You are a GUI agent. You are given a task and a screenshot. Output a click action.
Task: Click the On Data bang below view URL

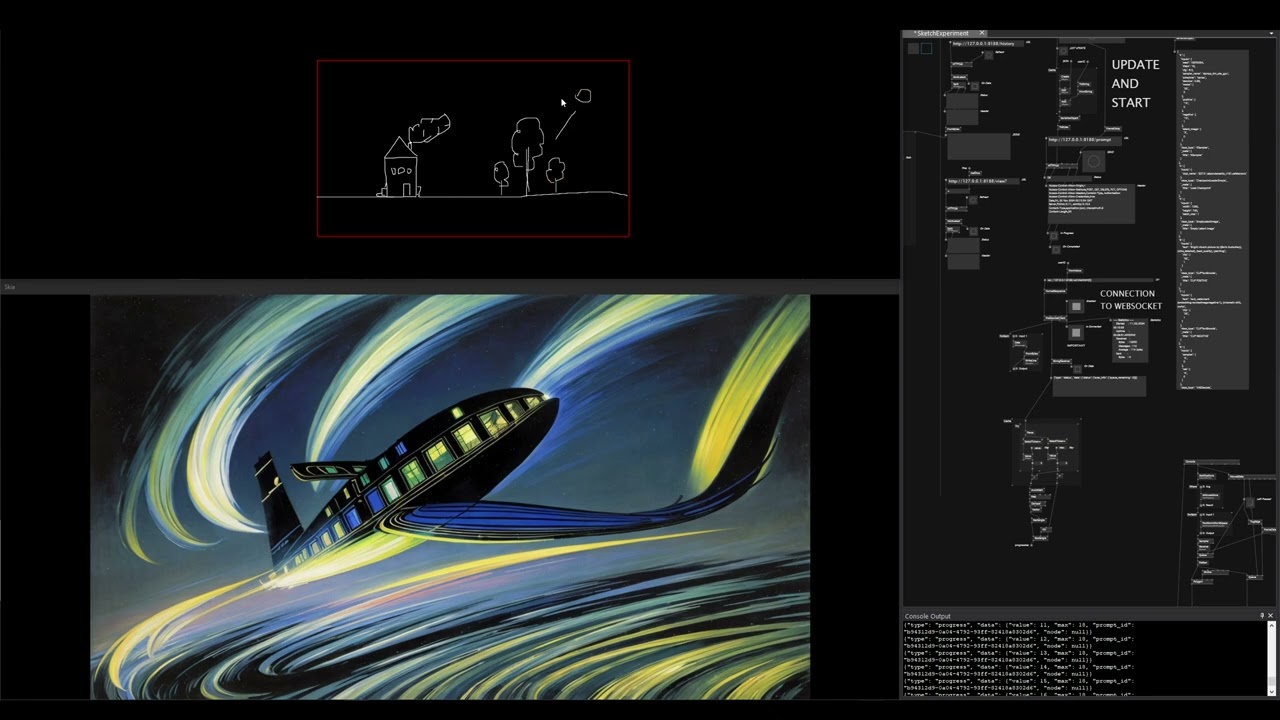tap(973, 231)
